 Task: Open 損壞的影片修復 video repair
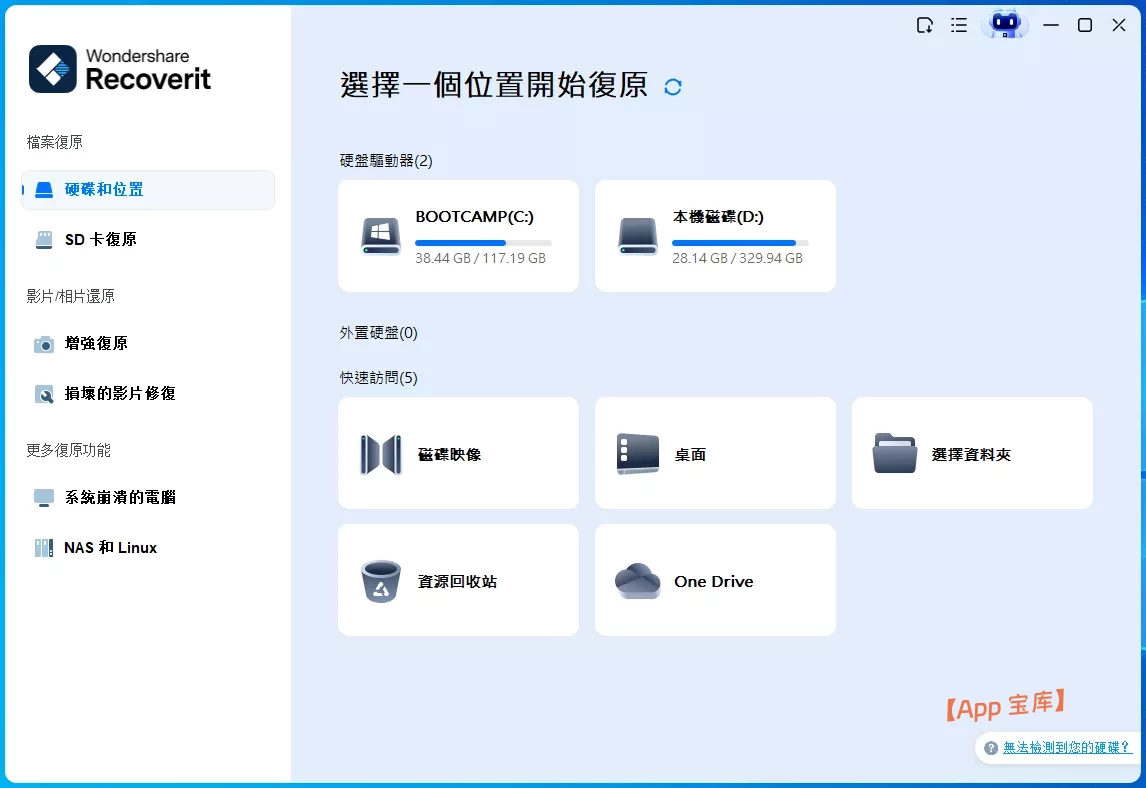pos(148,394)
